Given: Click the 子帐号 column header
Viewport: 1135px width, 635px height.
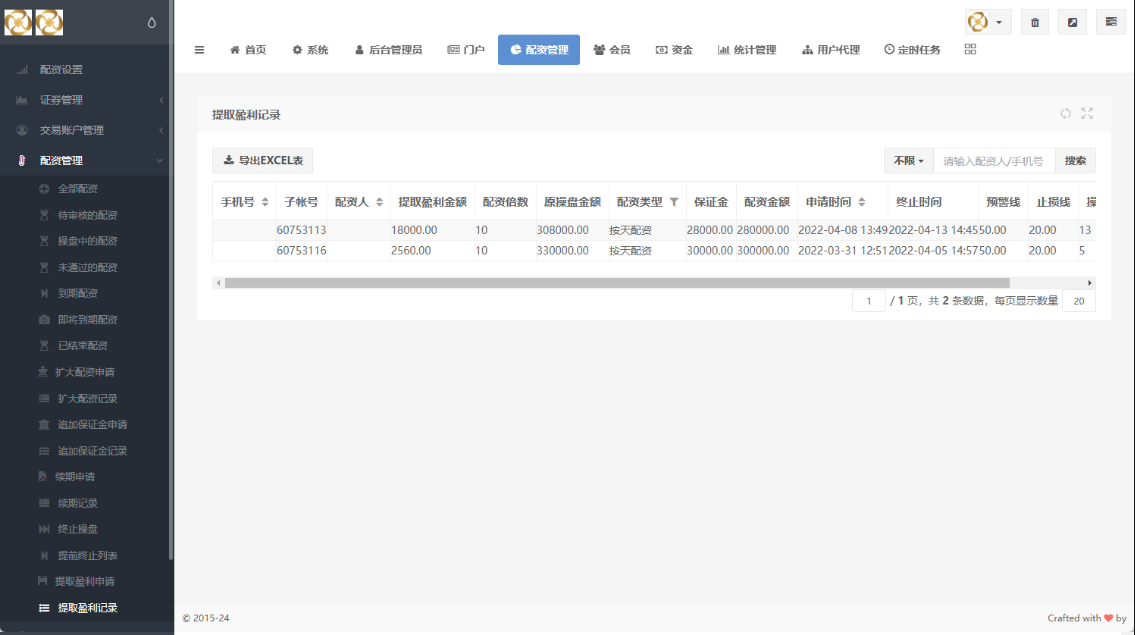Looking at the screenshot, I should click(x=301, y=202).
